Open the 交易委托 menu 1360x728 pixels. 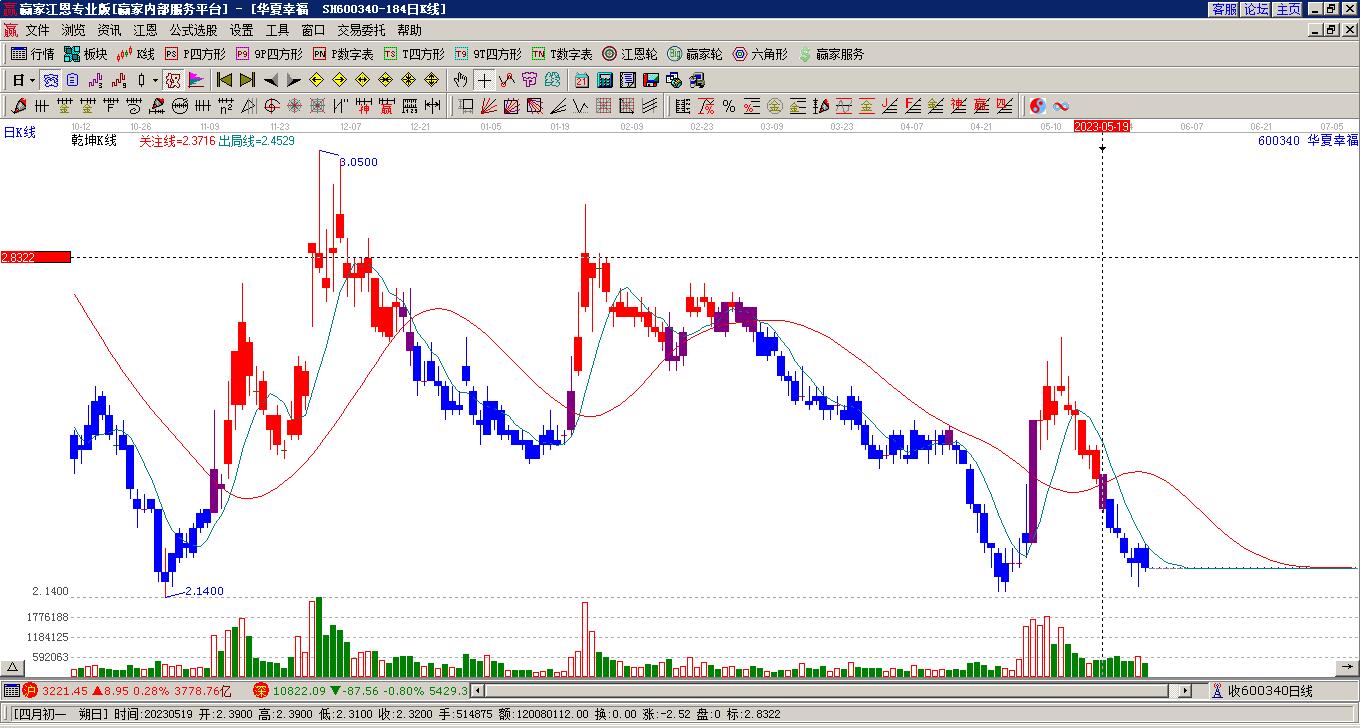click(x=361, y=30)
